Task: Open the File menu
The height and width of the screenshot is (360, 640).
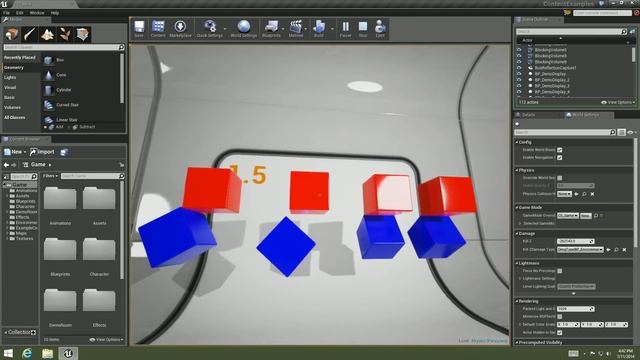Action: coord(7,13)
